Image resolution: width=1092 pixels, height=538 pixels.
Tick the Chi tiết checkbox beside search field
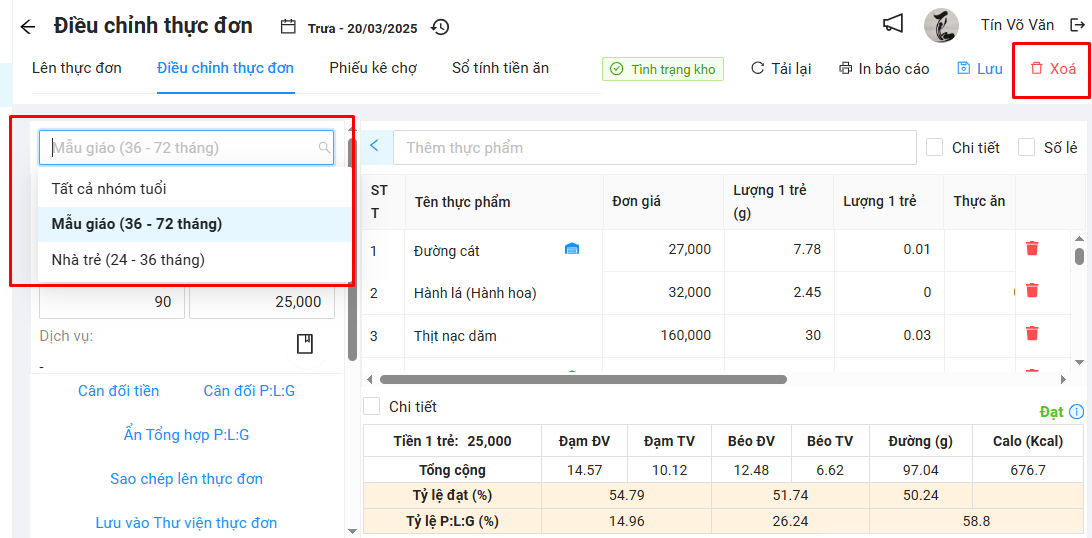click(x=935, y=147)
